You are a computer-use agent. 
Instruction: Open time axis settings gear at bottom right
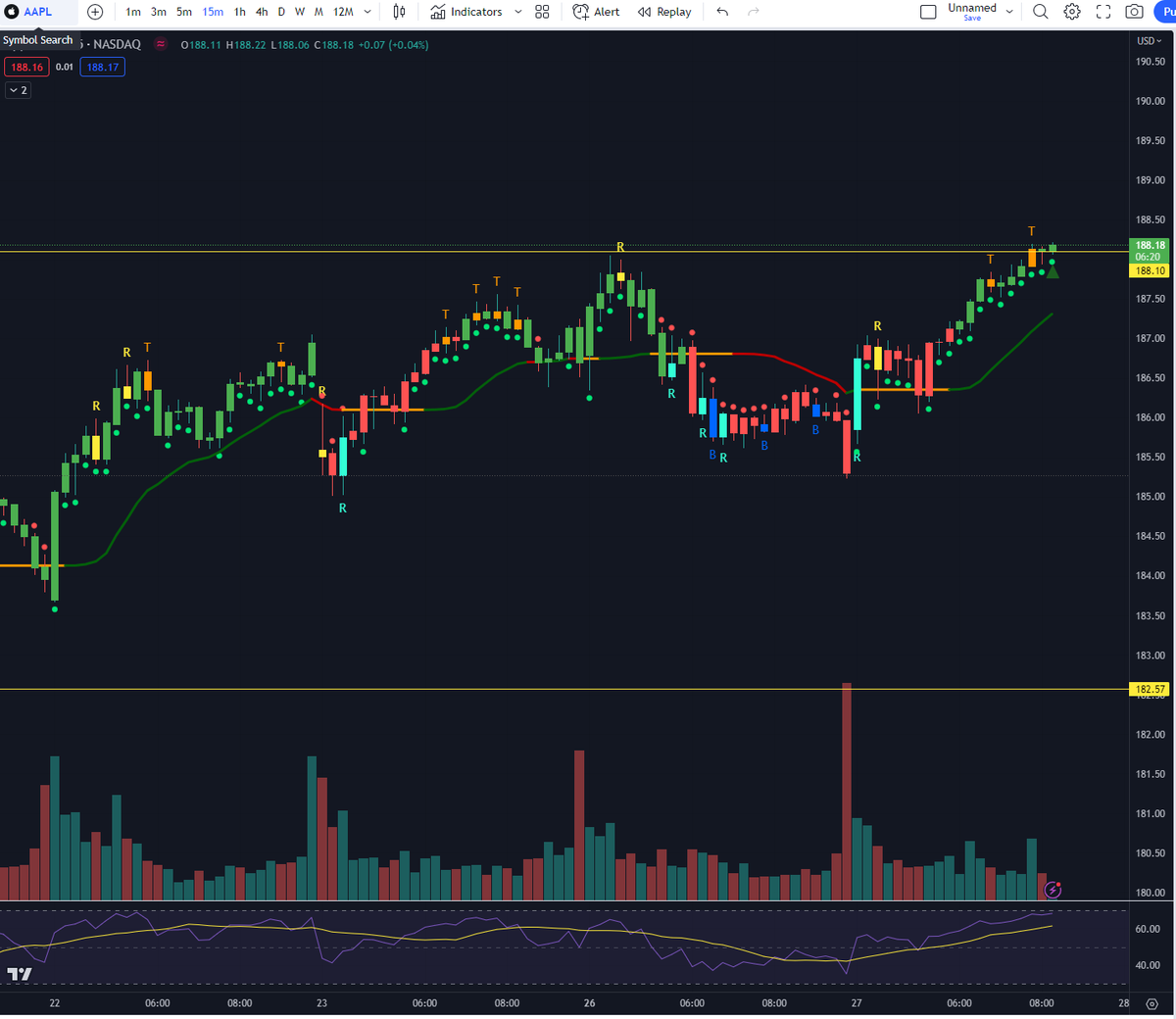(1151, 1003)
